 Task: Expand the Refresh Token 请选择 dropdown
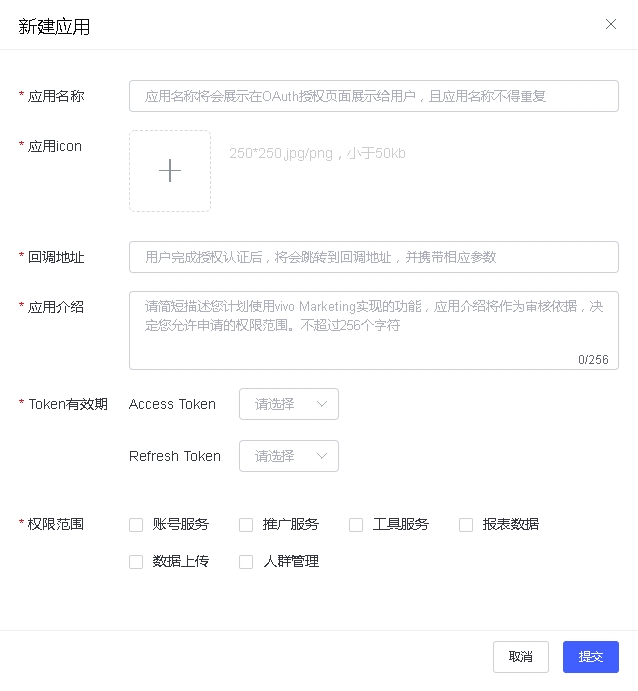tap(289, 456)
